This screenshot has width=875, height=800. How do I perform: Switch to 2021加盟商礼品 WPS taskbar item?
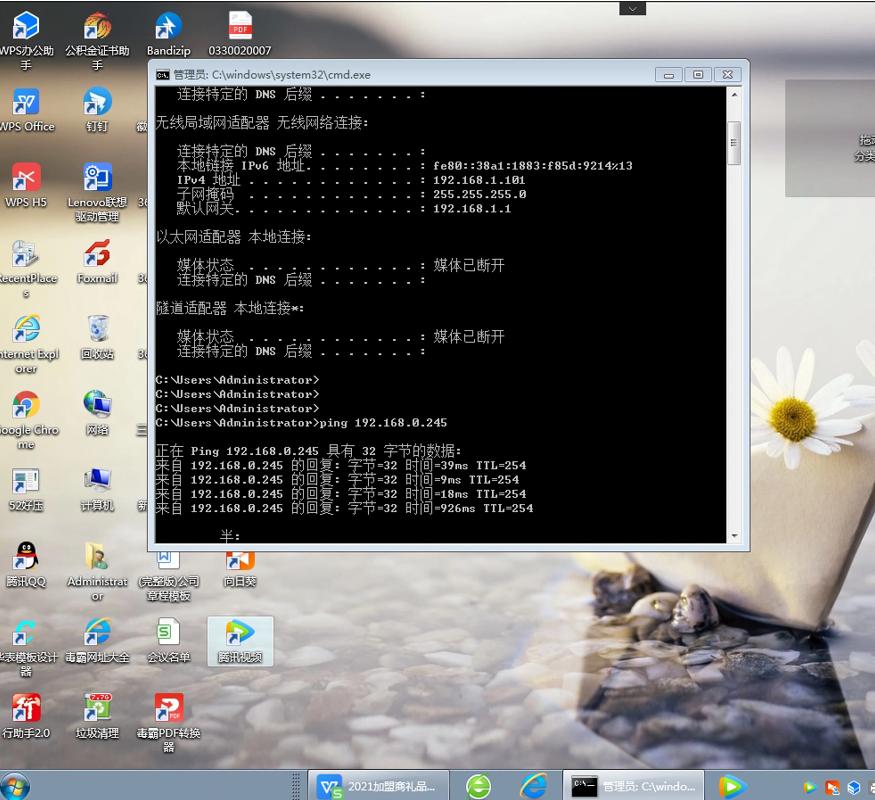[378, 786]
